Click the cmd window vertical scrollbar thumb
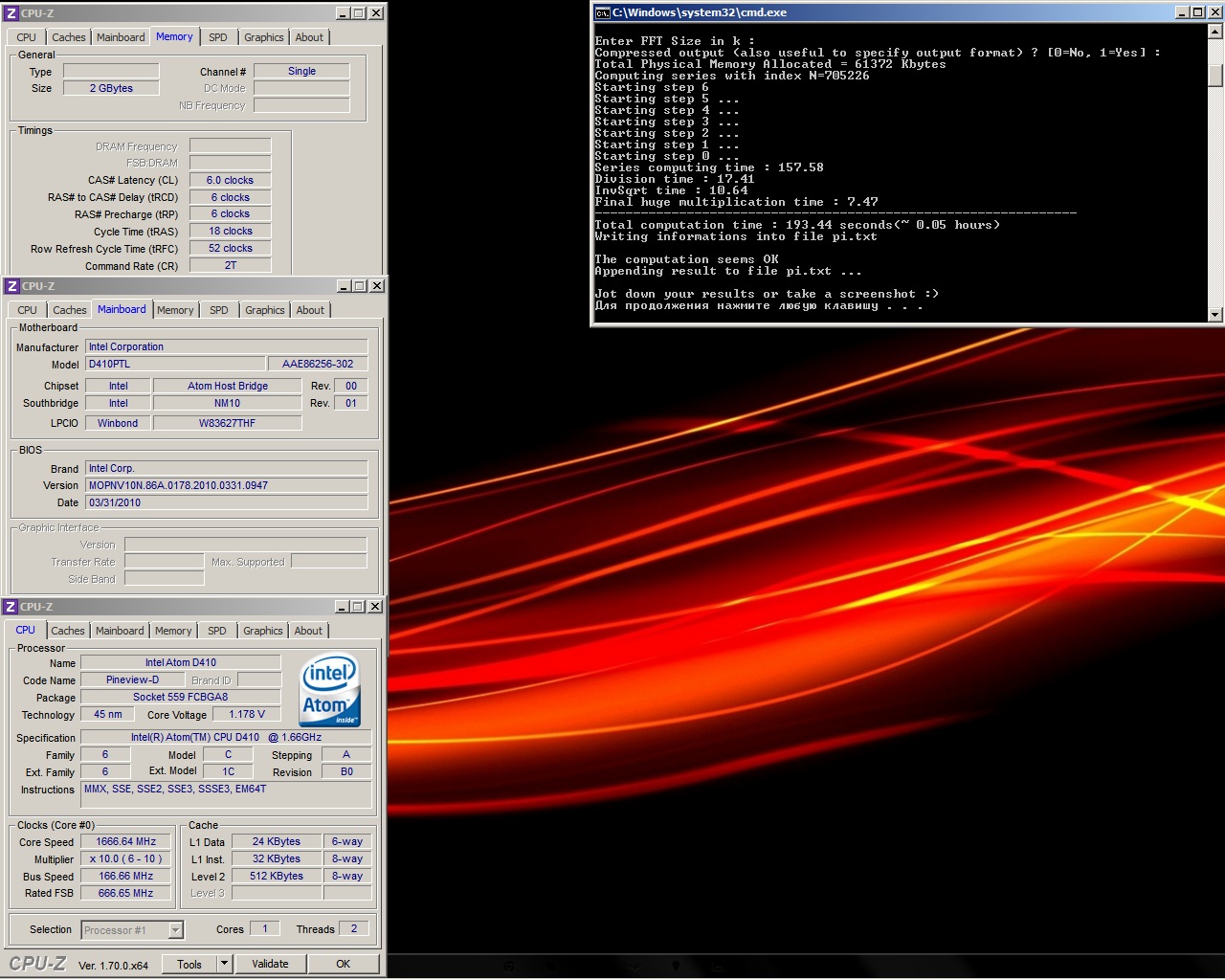 (x=1215, y=76)
